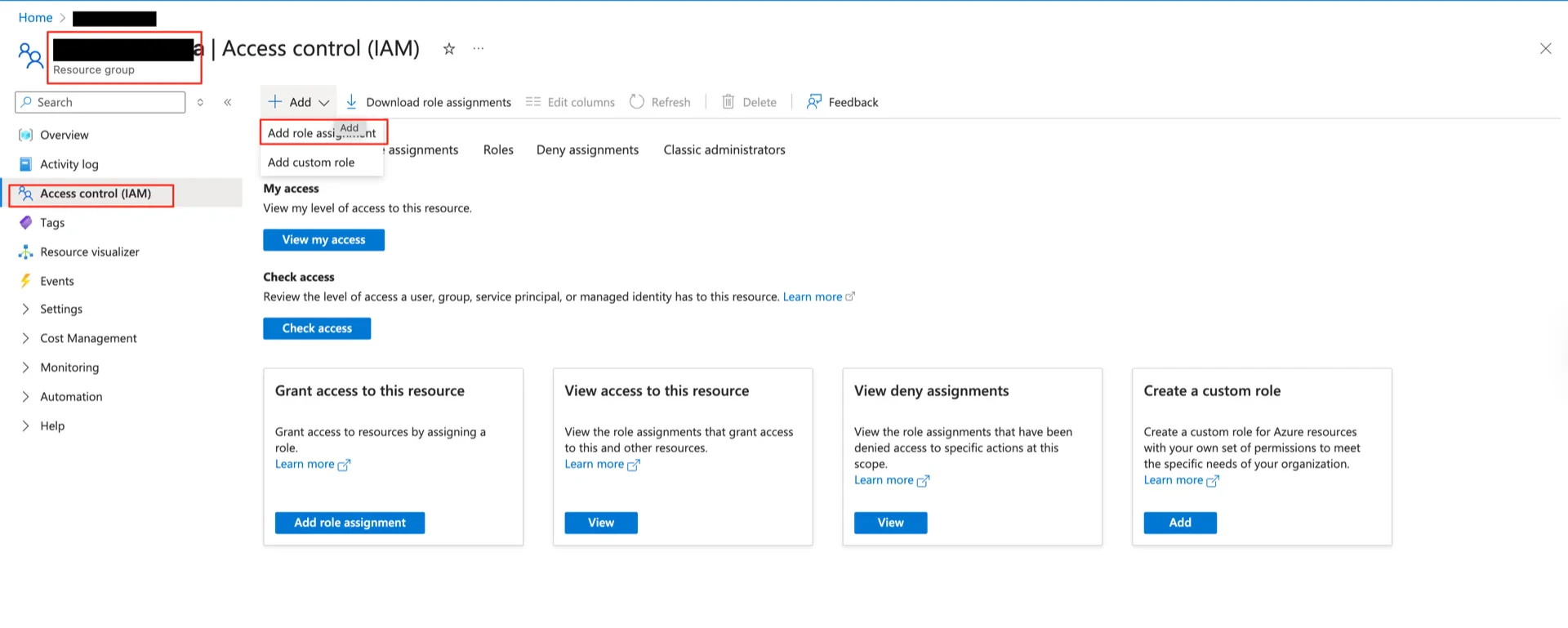This screenshot has height=628, width=1568.
Task: Switch to the Deny assignments tab
Action: point(587,150)
